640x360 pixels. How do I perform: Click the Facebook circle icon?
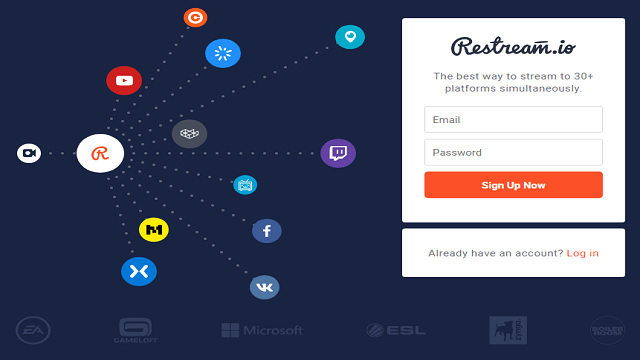pos(267,231)
